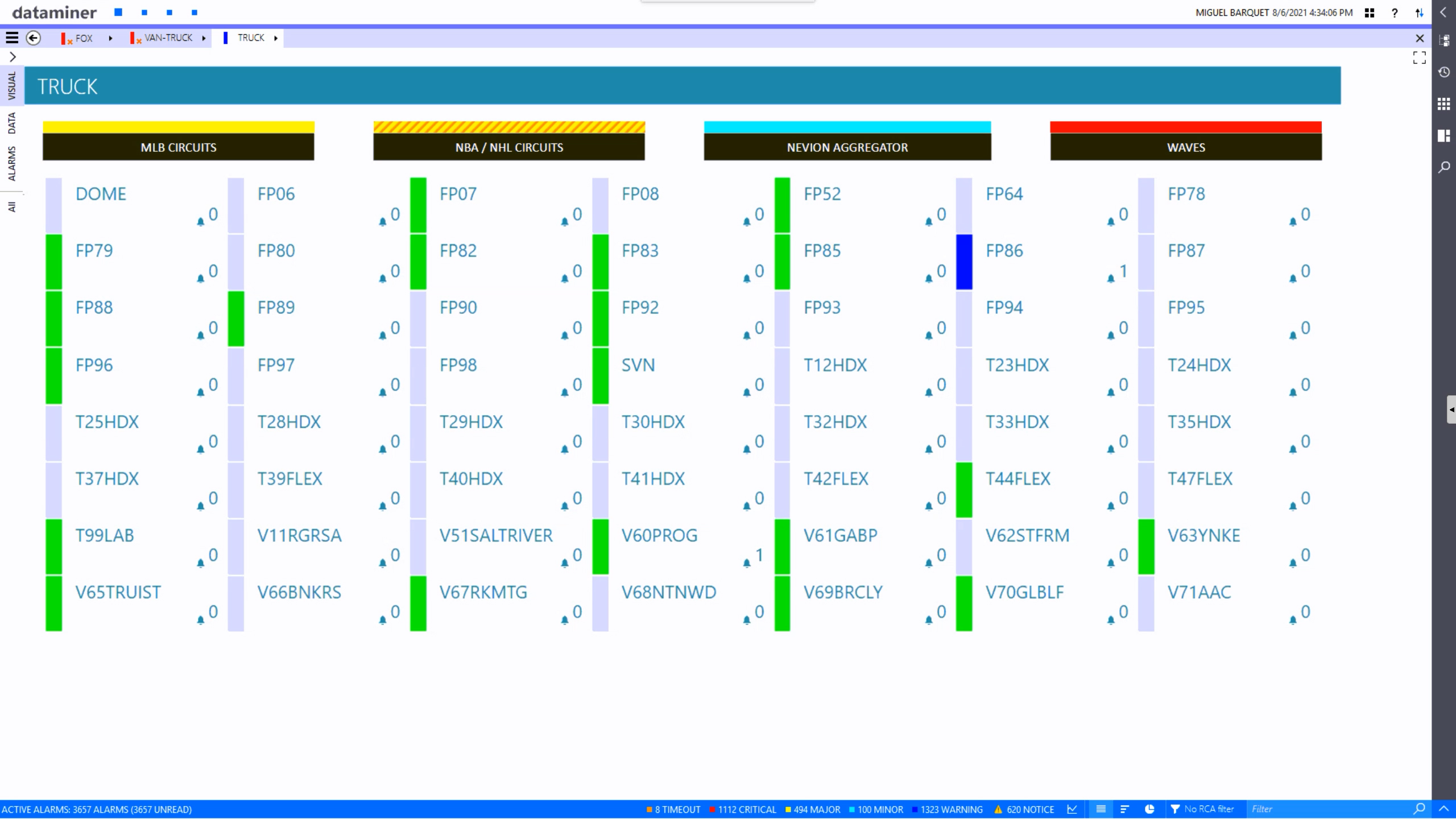1456x819 pixels.
Task: Click the up-down arrows connection icon
Action: (x=1420, y=13)
